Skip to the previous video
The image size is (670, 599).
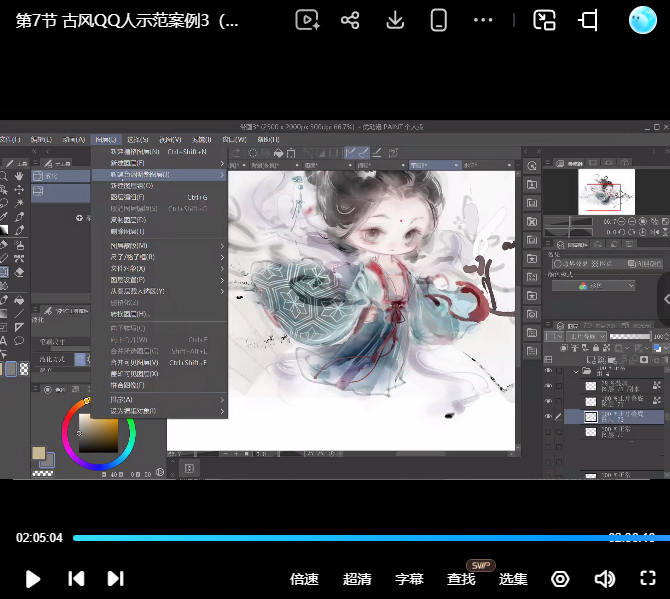tap(76, 578)
